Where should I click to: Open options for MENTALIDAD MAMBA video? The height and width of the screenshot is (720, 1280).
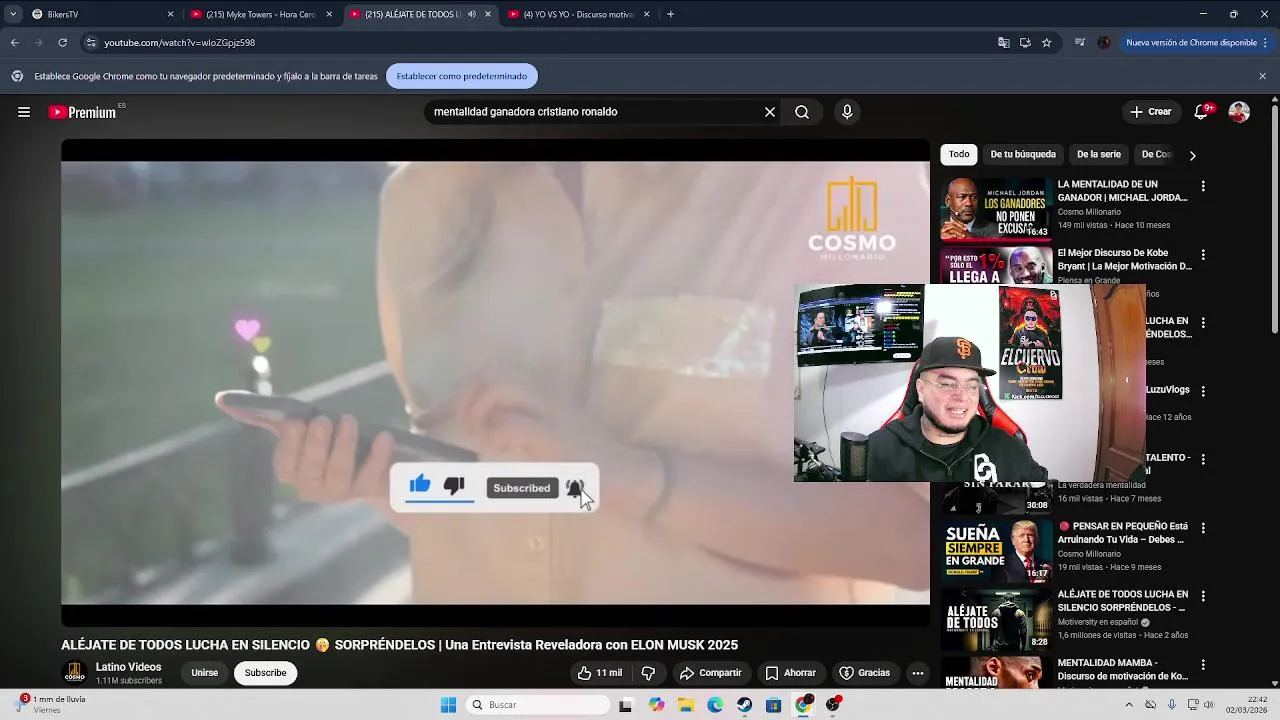tap(1203, 665)
